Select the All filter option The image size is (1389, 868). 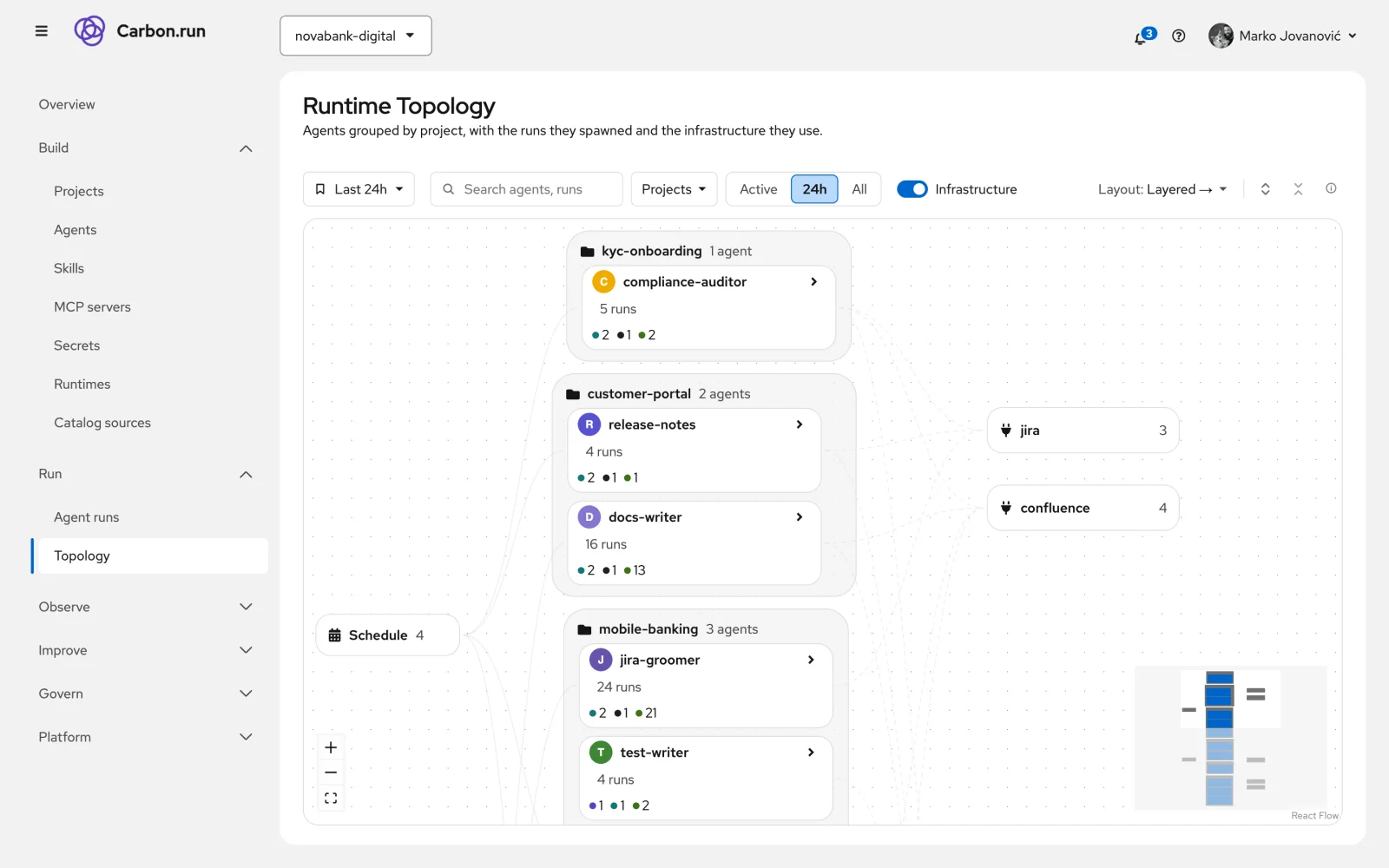click(859, 189)
